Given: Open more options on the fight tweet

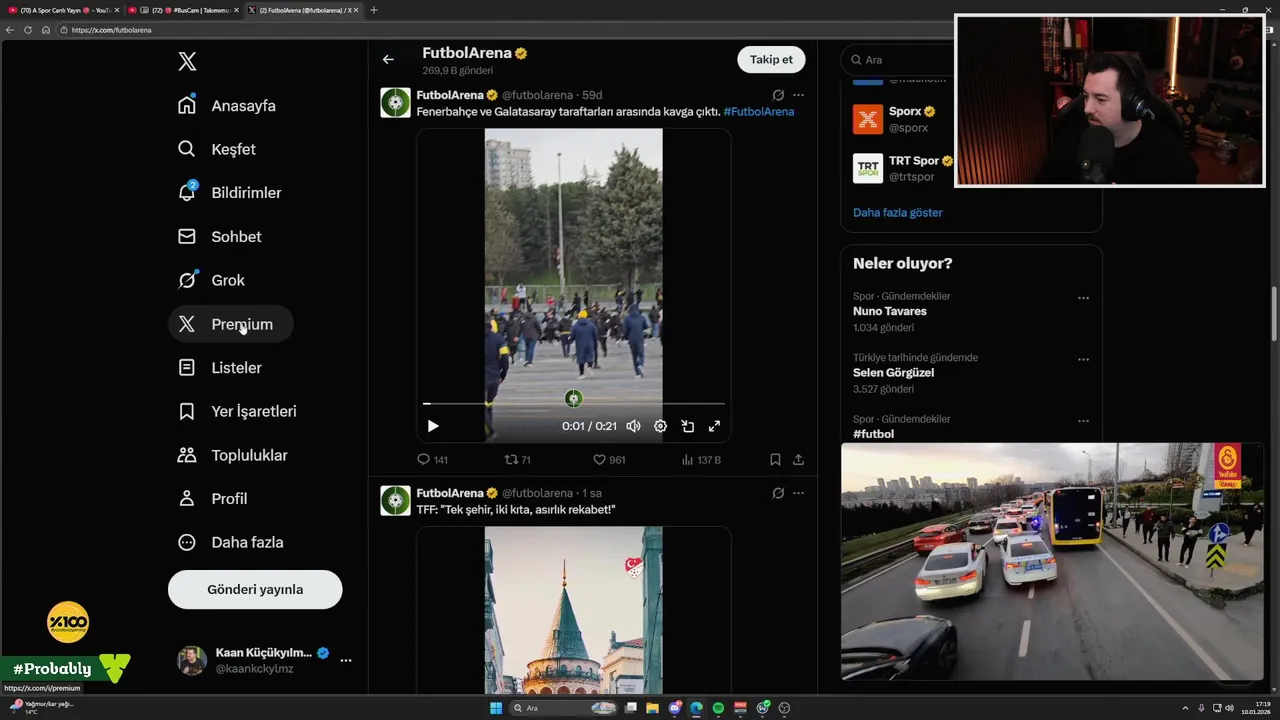Looking at the screenshot, I should [x=798, y=95].
